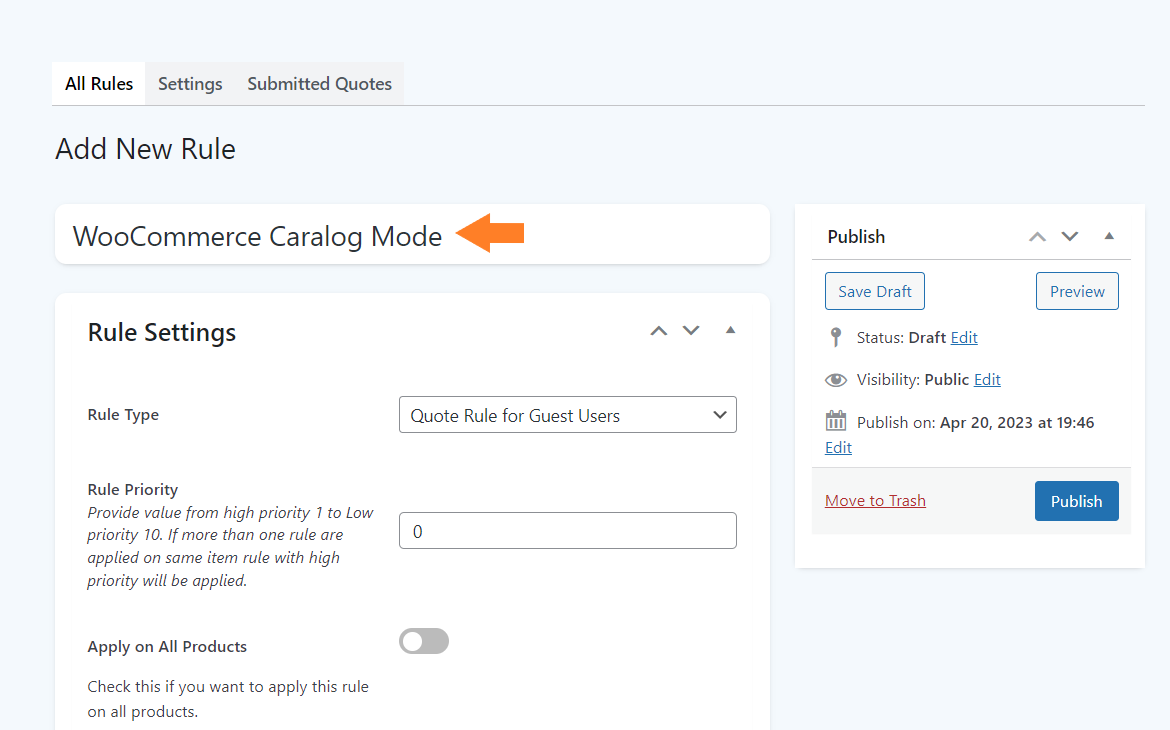
Task: Collapse the Rule Settings panel
Action: click(x=731, y=330)
